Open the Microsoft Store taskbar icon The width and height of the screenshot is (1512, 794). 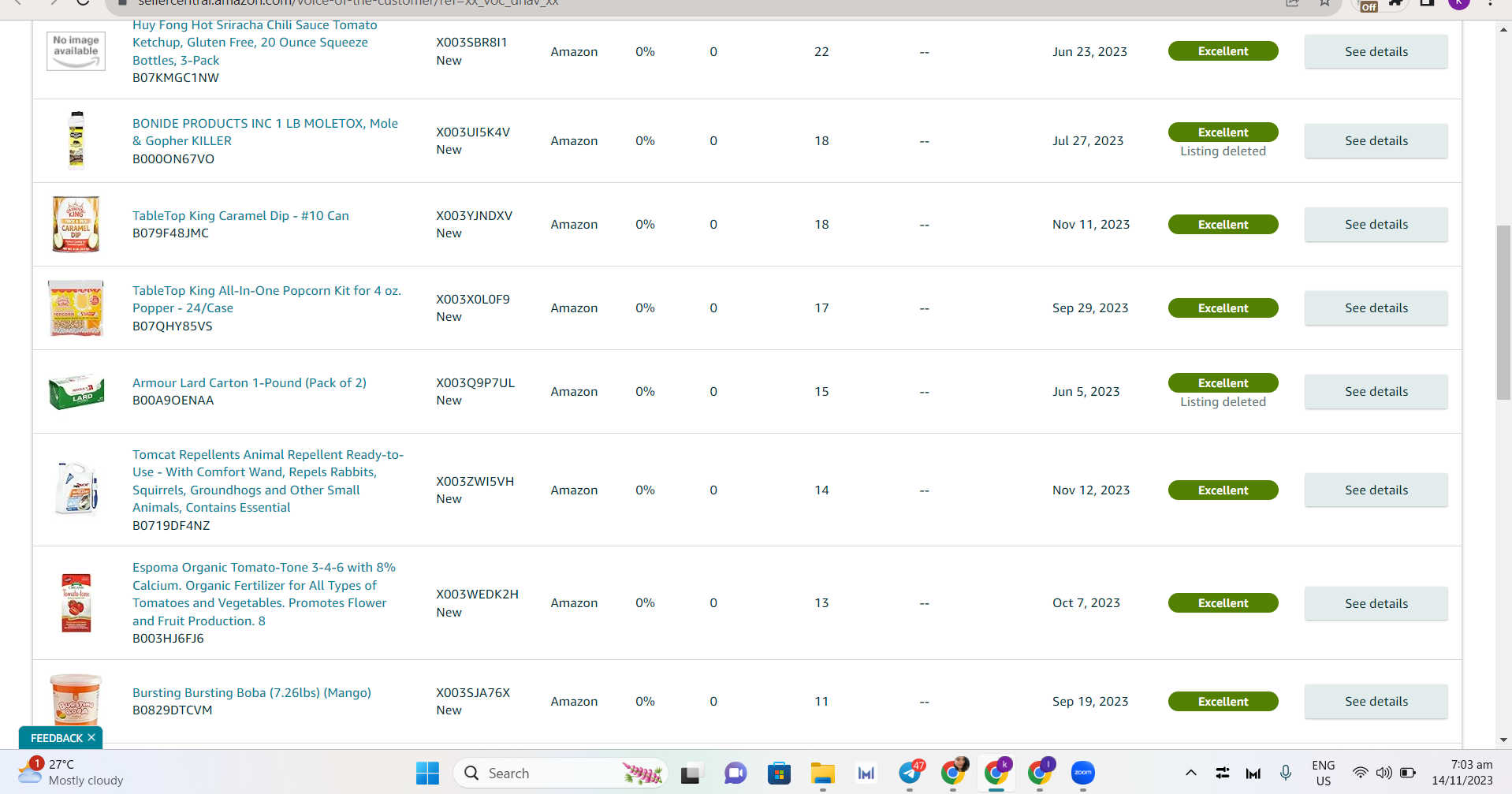(779, 773)
